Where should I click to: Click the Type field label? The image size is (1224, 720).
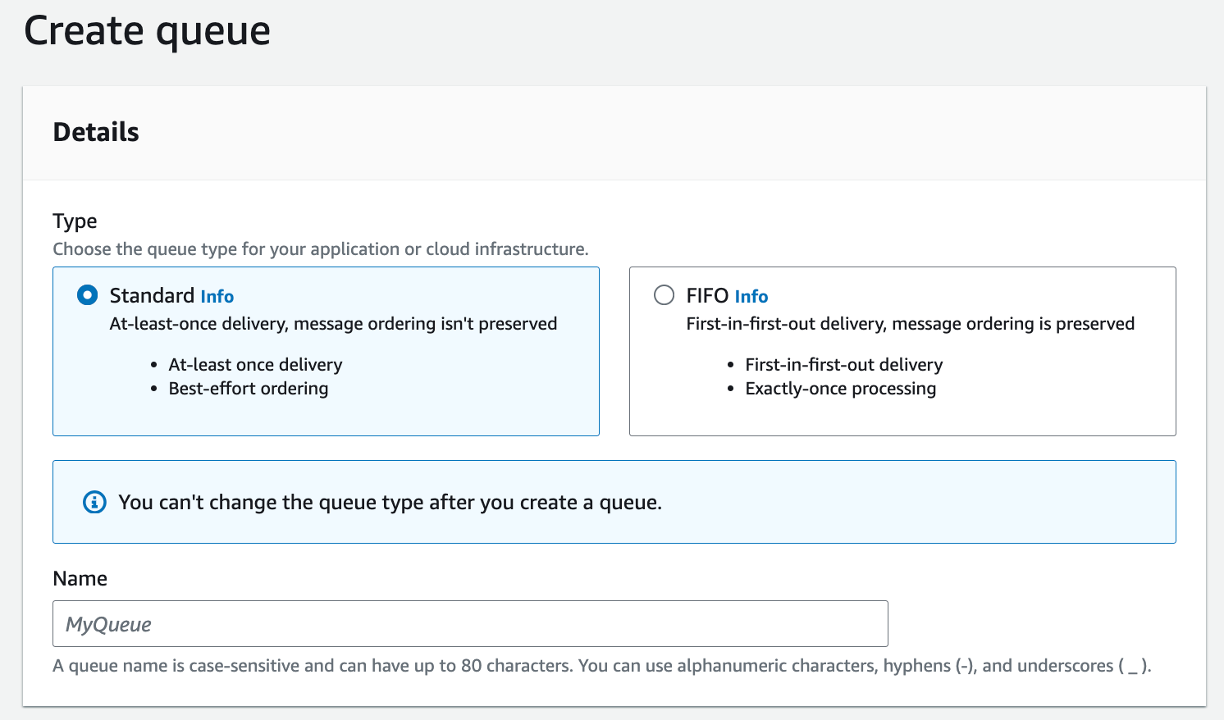click(75, 221)
